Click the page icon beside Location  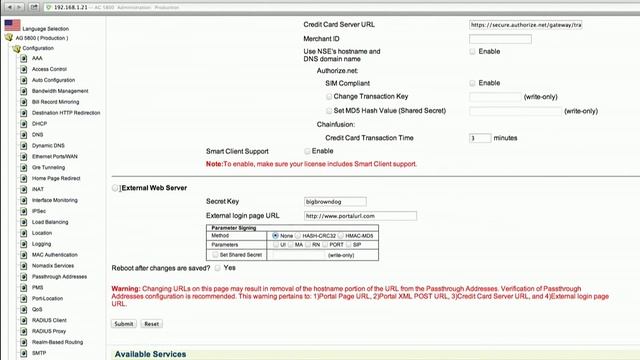(x=24, y=233)
